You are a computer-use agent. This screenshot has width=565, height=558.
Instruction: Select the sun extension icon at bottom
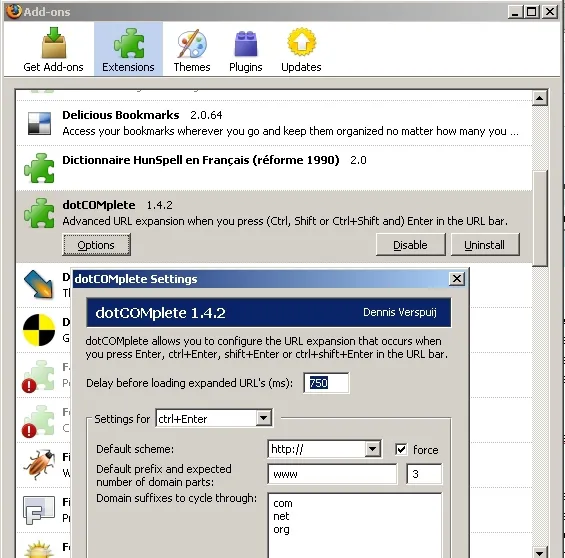(x=39, y=549)
